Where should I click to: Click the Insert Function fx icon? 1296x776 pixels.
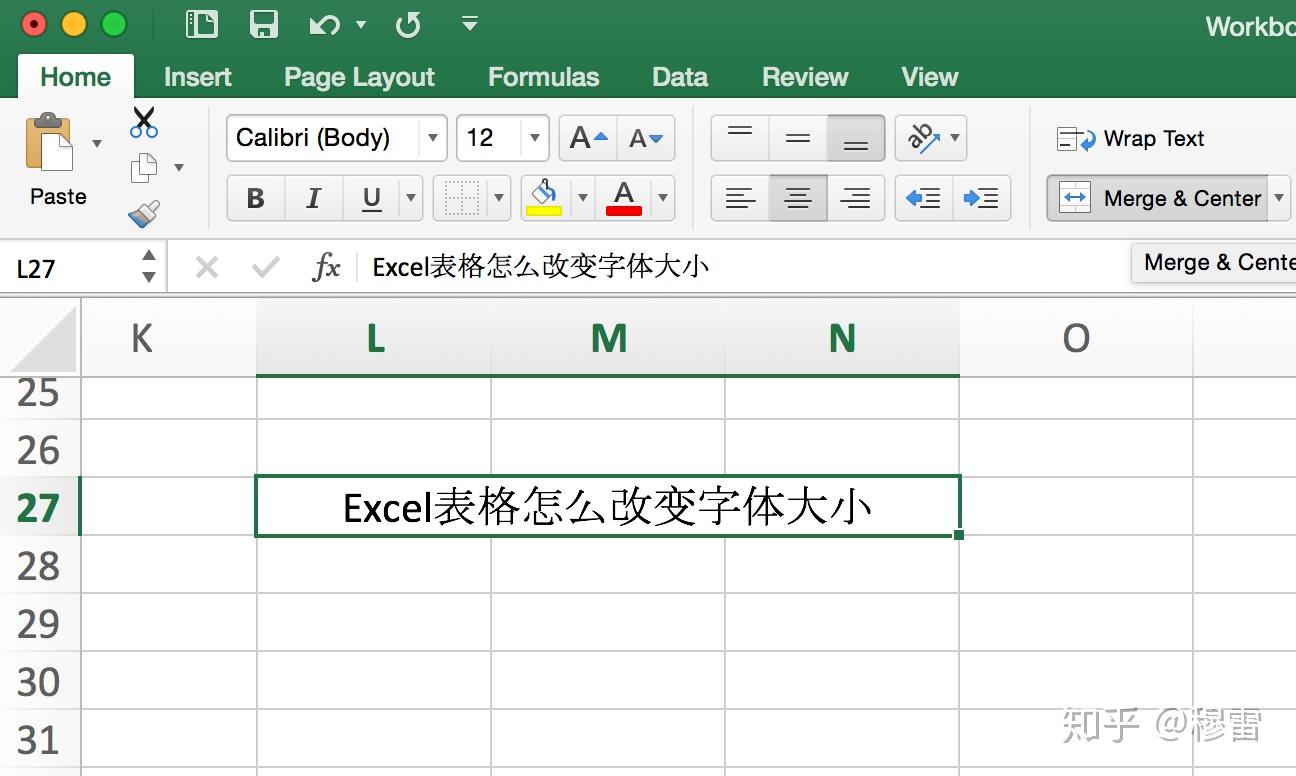326,266
